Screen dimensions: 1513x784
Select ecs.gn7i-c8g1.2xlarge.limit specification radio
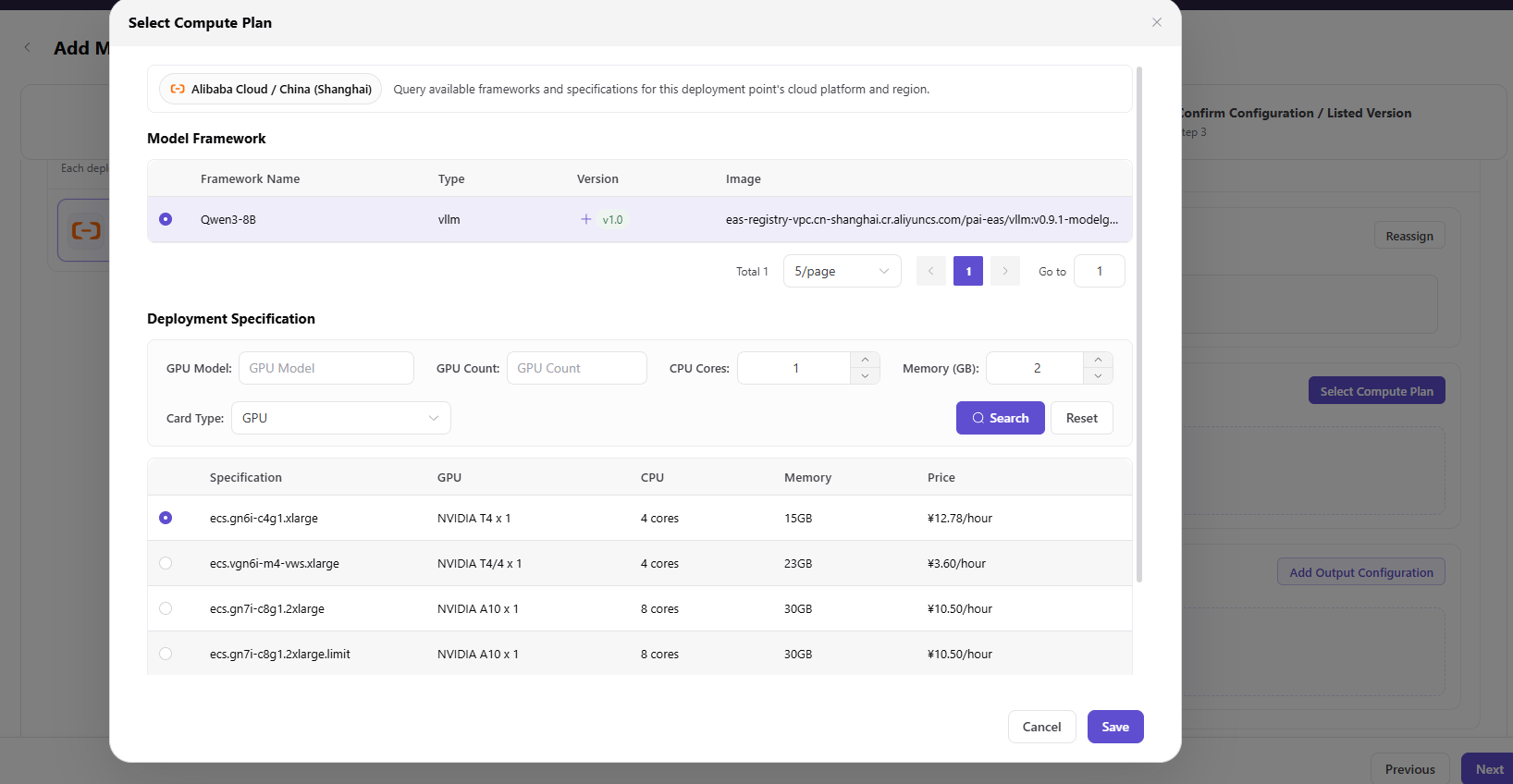click(x=166, y=654)
